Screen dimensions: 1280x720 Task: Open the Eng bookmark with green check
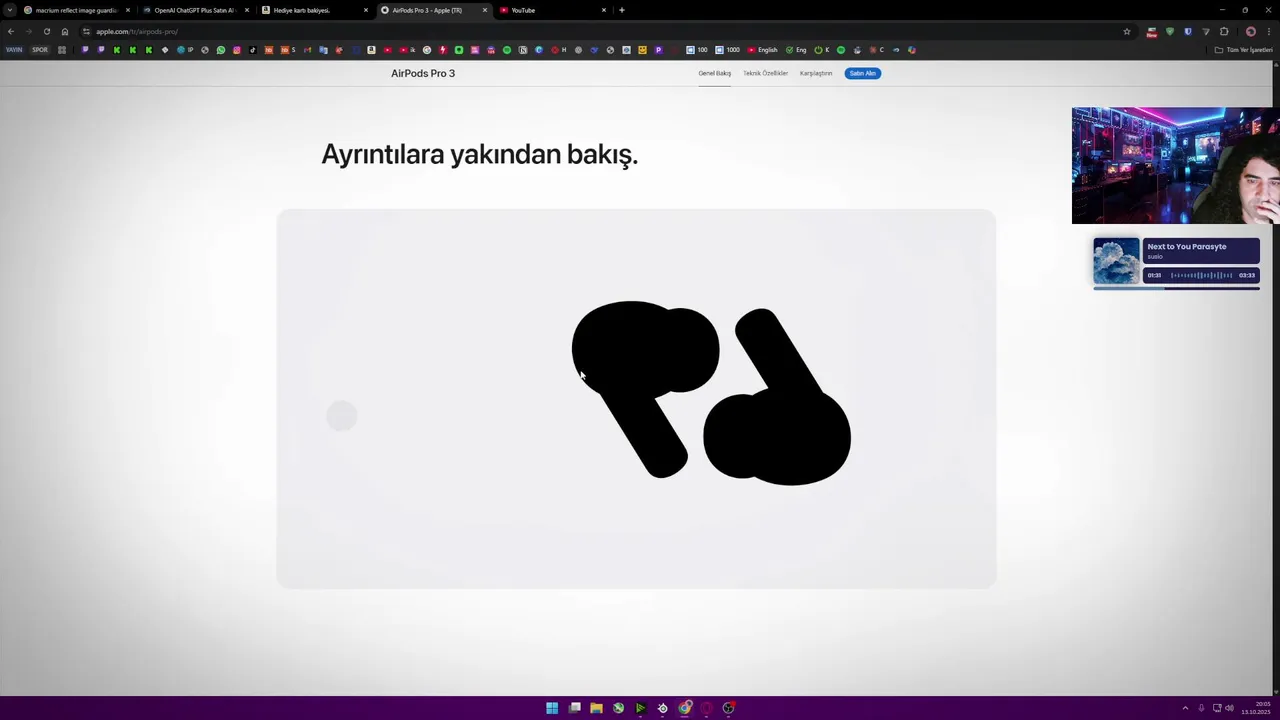point(796,49)
